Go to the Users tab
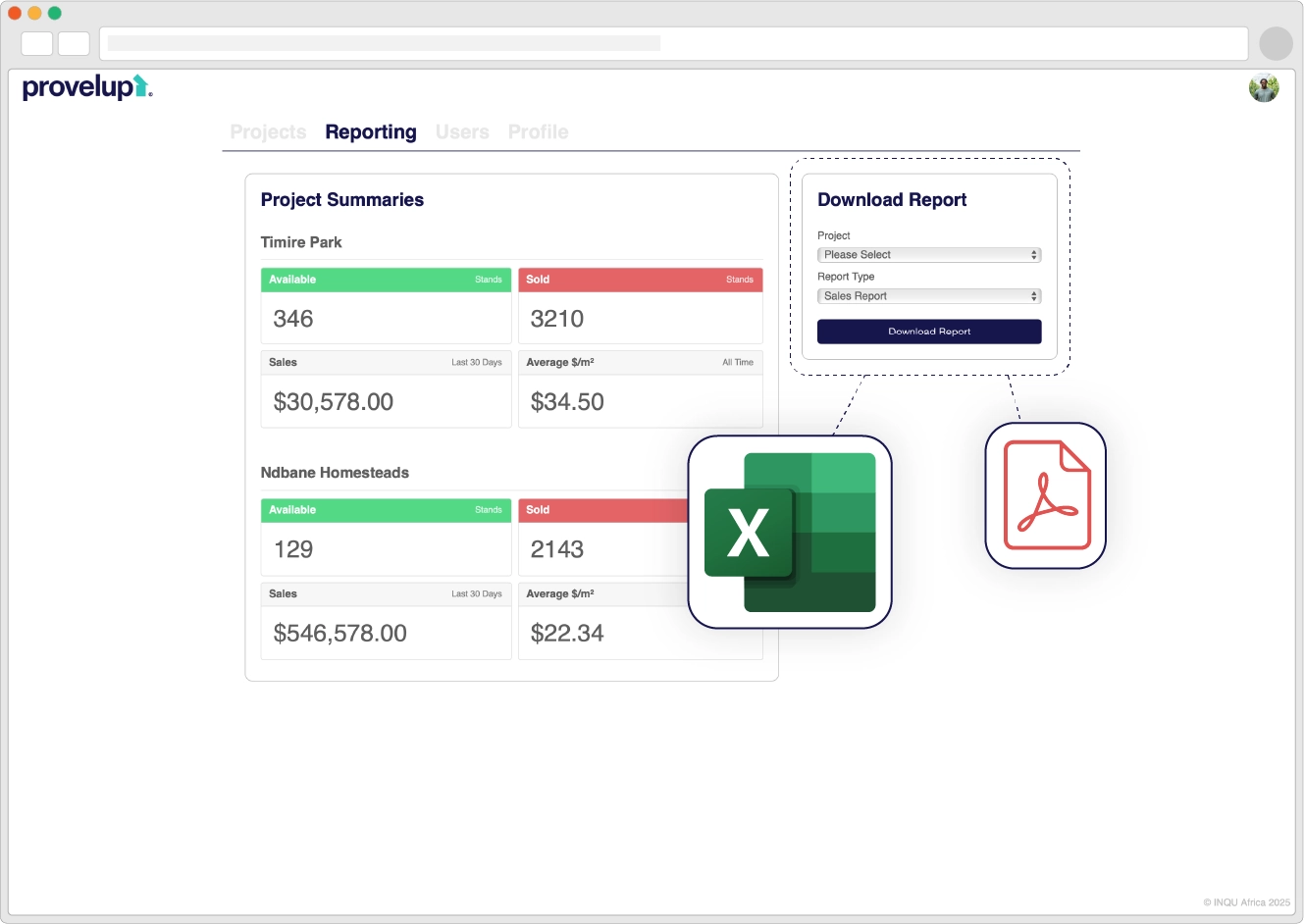Image resolution: width=1304 pixels, height=924 pixels. tap(462, 131)
